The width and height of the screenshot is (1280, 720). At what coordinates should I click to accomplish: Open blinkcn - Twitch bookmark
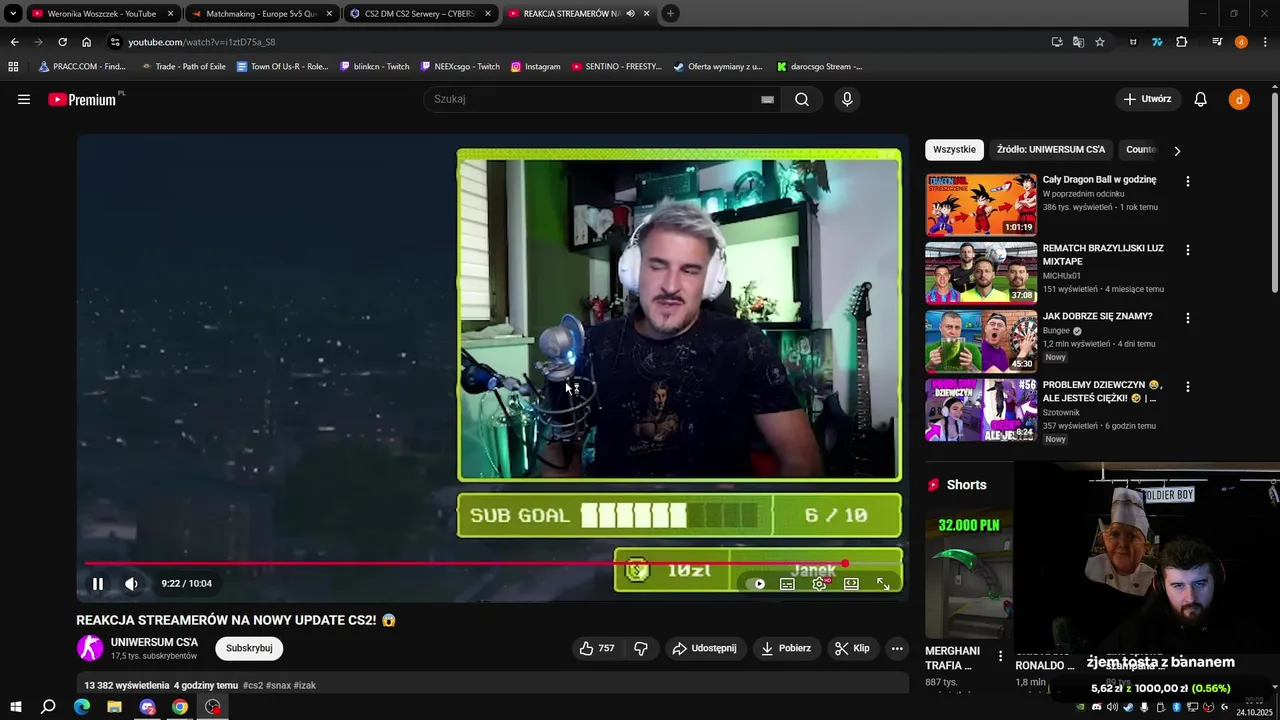pyautogui.click(x=375, y=67)
